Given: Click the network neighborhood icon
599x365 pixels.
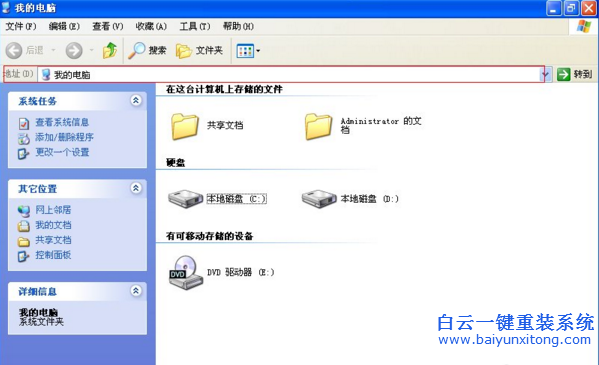Looking at the screenshot, I should 24,211.
